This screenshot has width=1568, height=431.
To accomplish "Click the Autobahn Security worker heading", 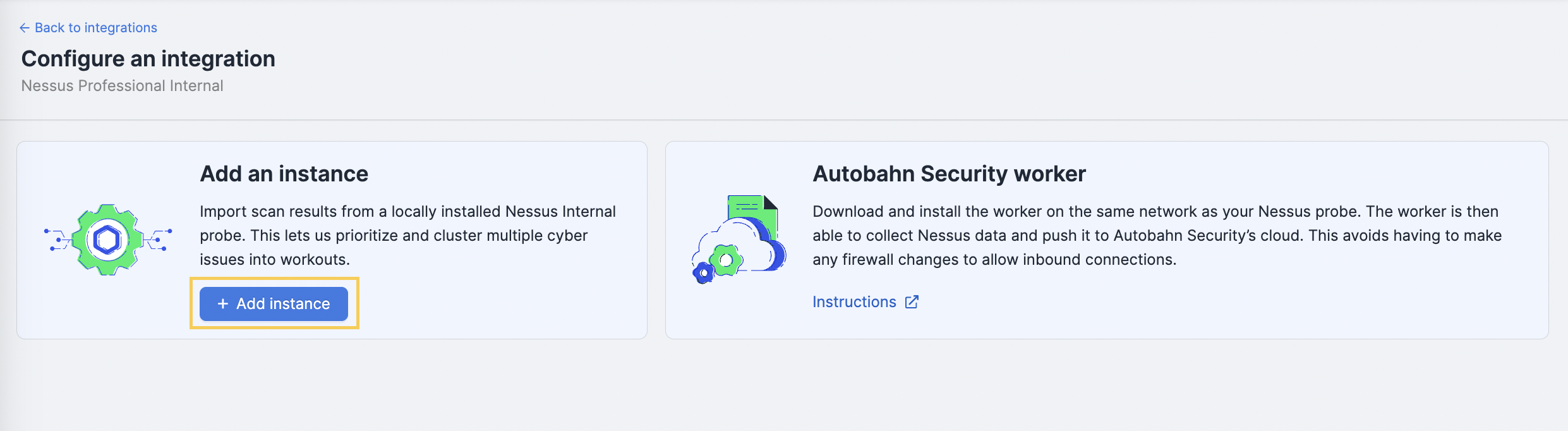I will [950, 174].
